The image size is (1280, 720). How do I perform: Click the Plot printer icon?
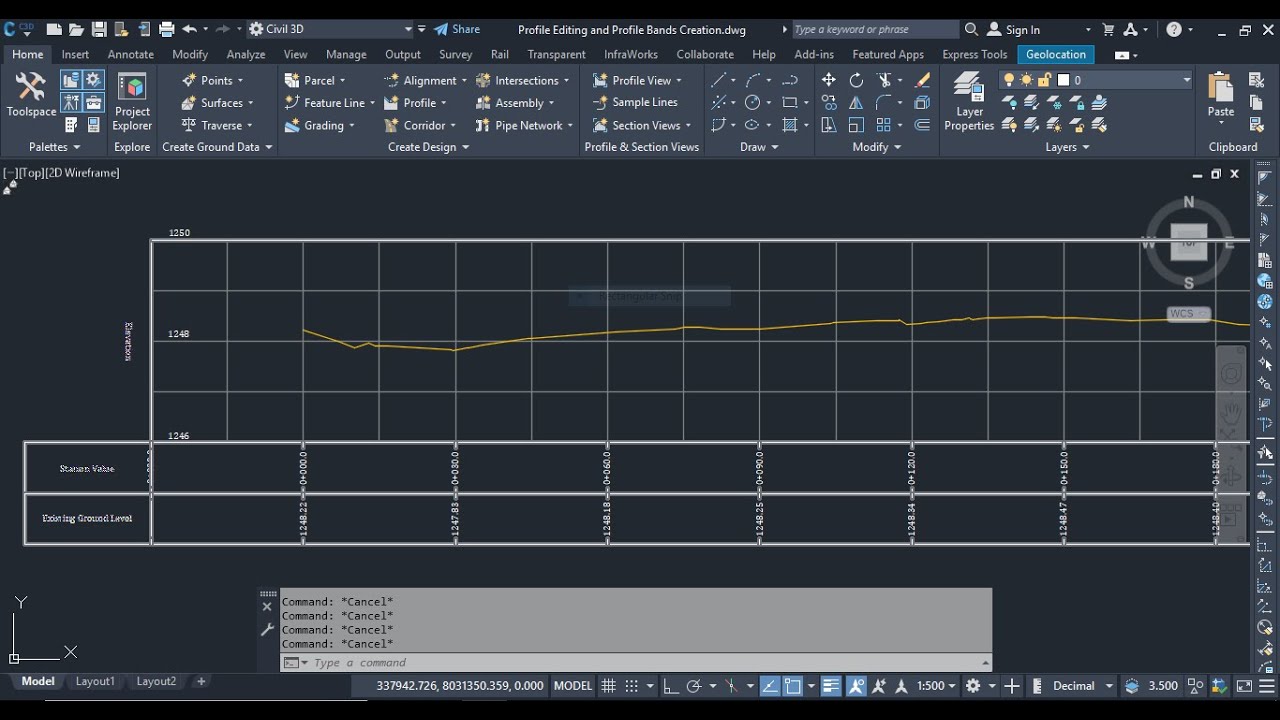167,29
